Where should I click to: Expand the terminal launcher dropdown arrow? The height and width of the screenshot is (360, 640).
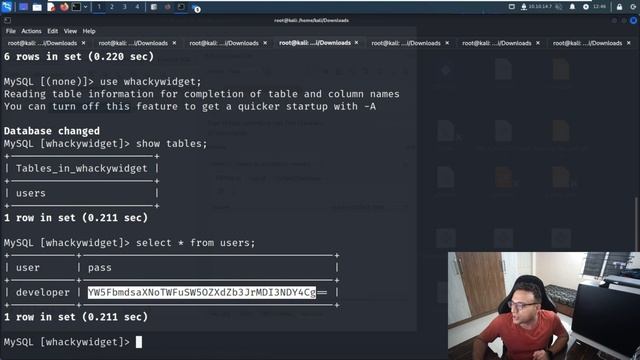tap(85, 7)
